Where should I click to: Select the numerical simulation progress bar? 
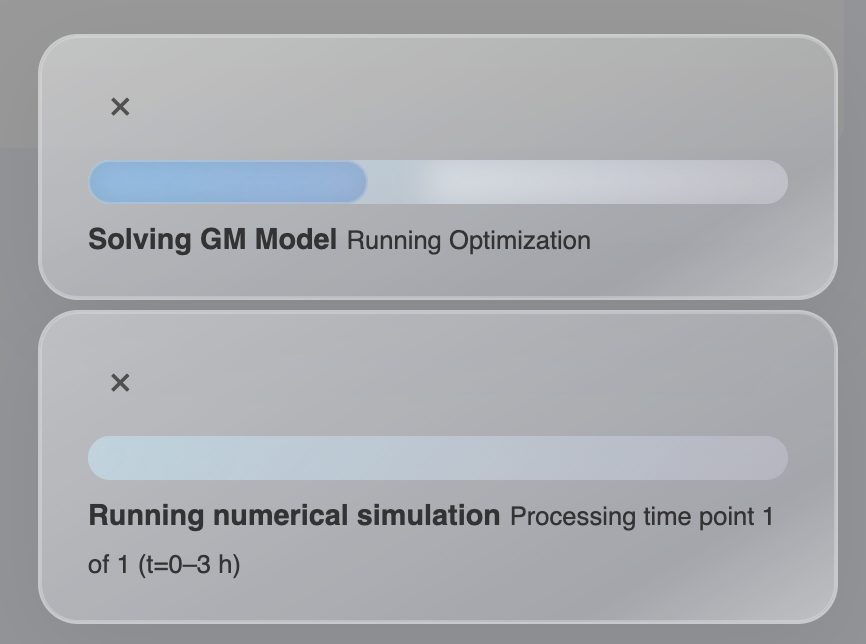437,457
